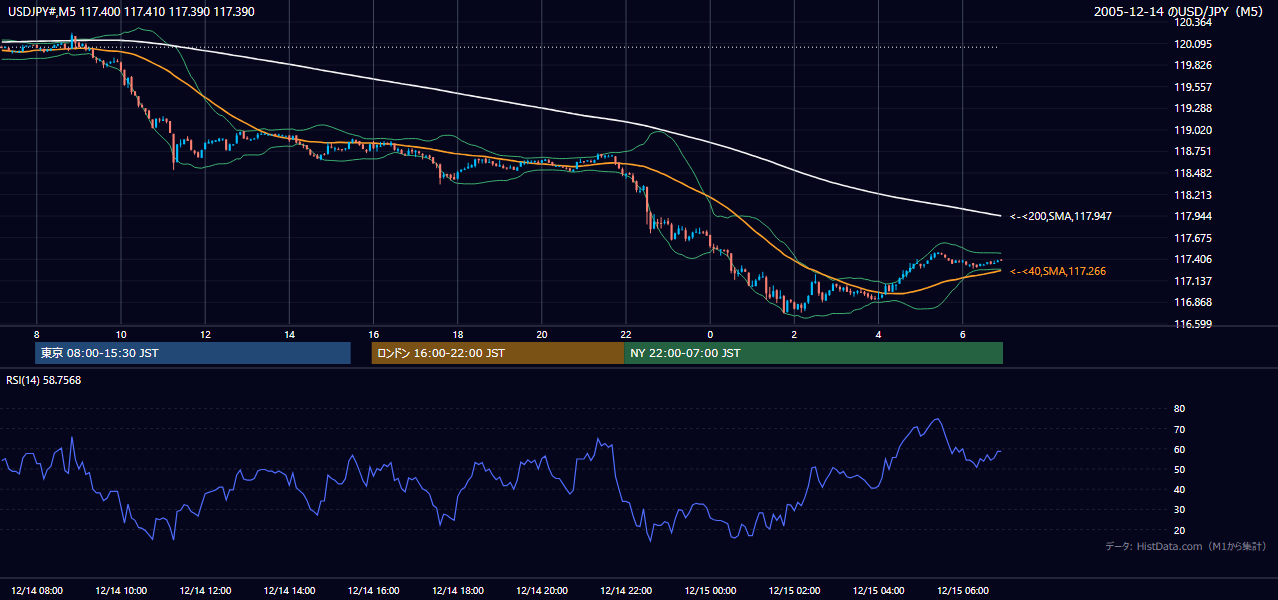Click RSI scale level 60
This screenshot has height=600, width=1278.
pos(1179,449)
